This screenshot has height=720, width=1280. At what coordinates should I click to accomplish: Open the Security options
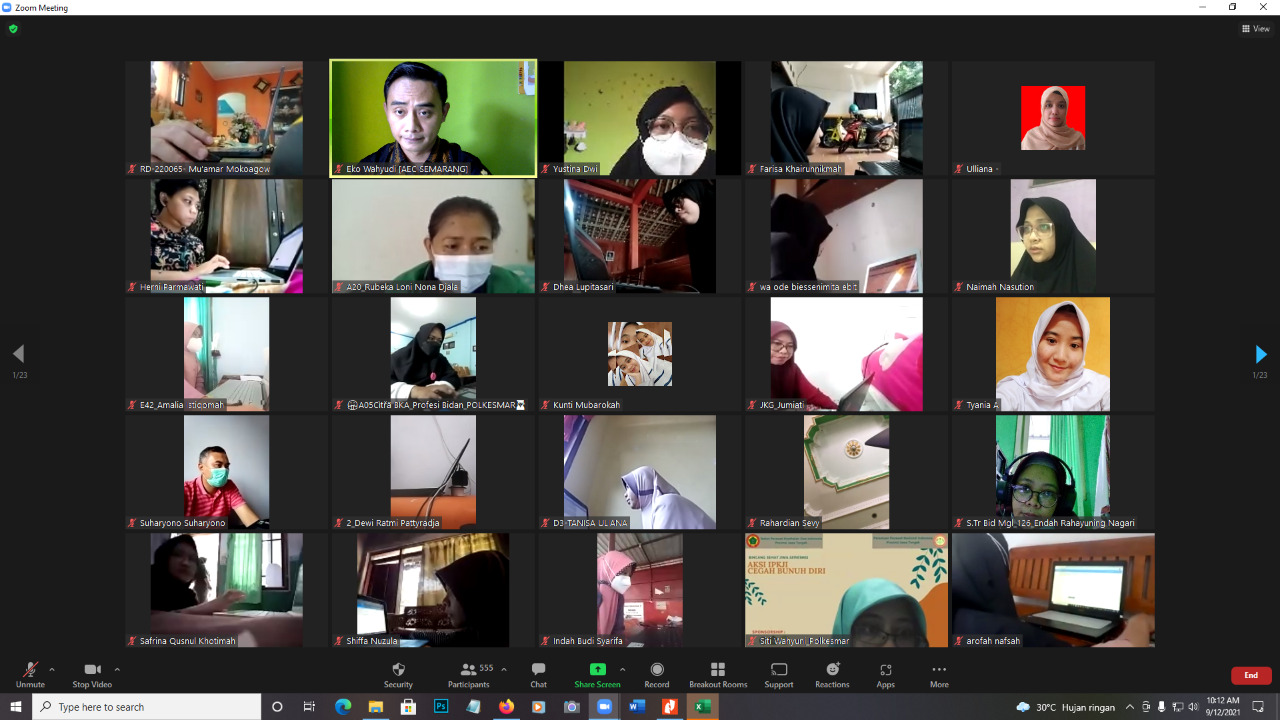(398, 674)
